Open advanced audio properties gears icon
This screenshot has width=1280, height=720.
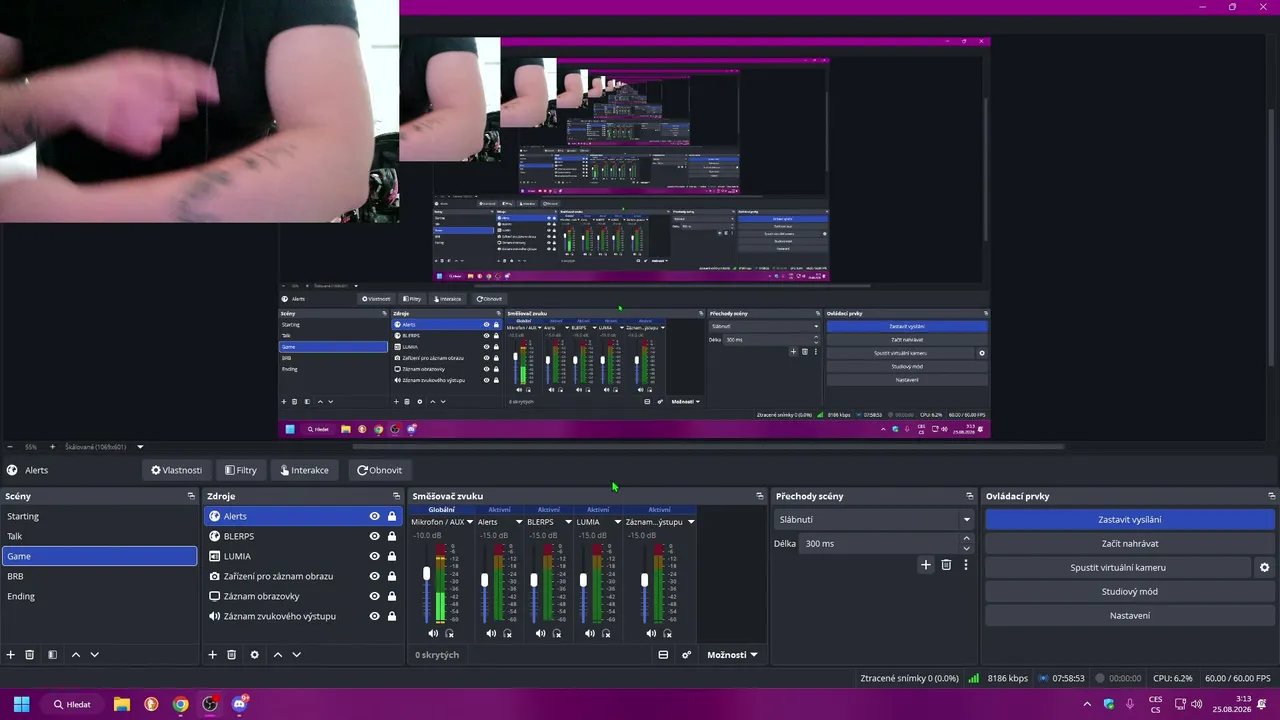[x=686, y=655]
